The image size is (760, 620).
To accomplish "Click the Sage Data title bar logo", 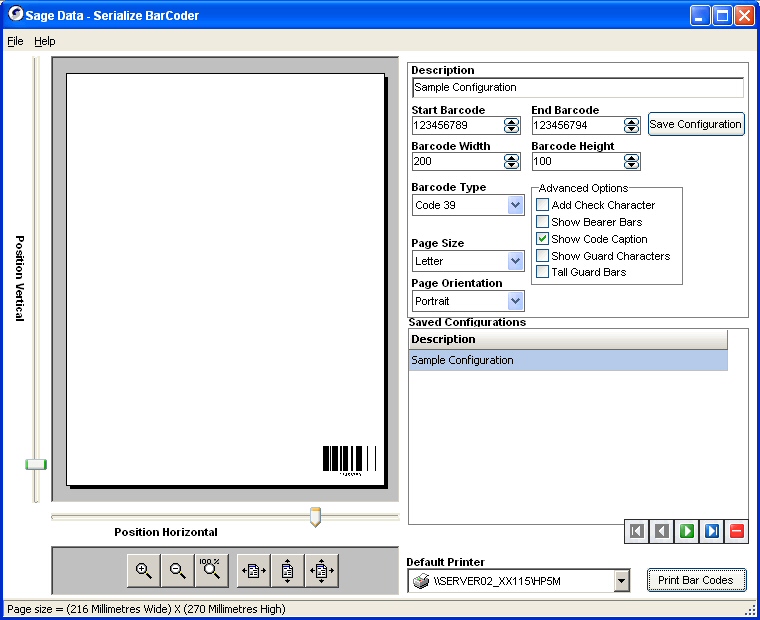I will tap(15, 14).
